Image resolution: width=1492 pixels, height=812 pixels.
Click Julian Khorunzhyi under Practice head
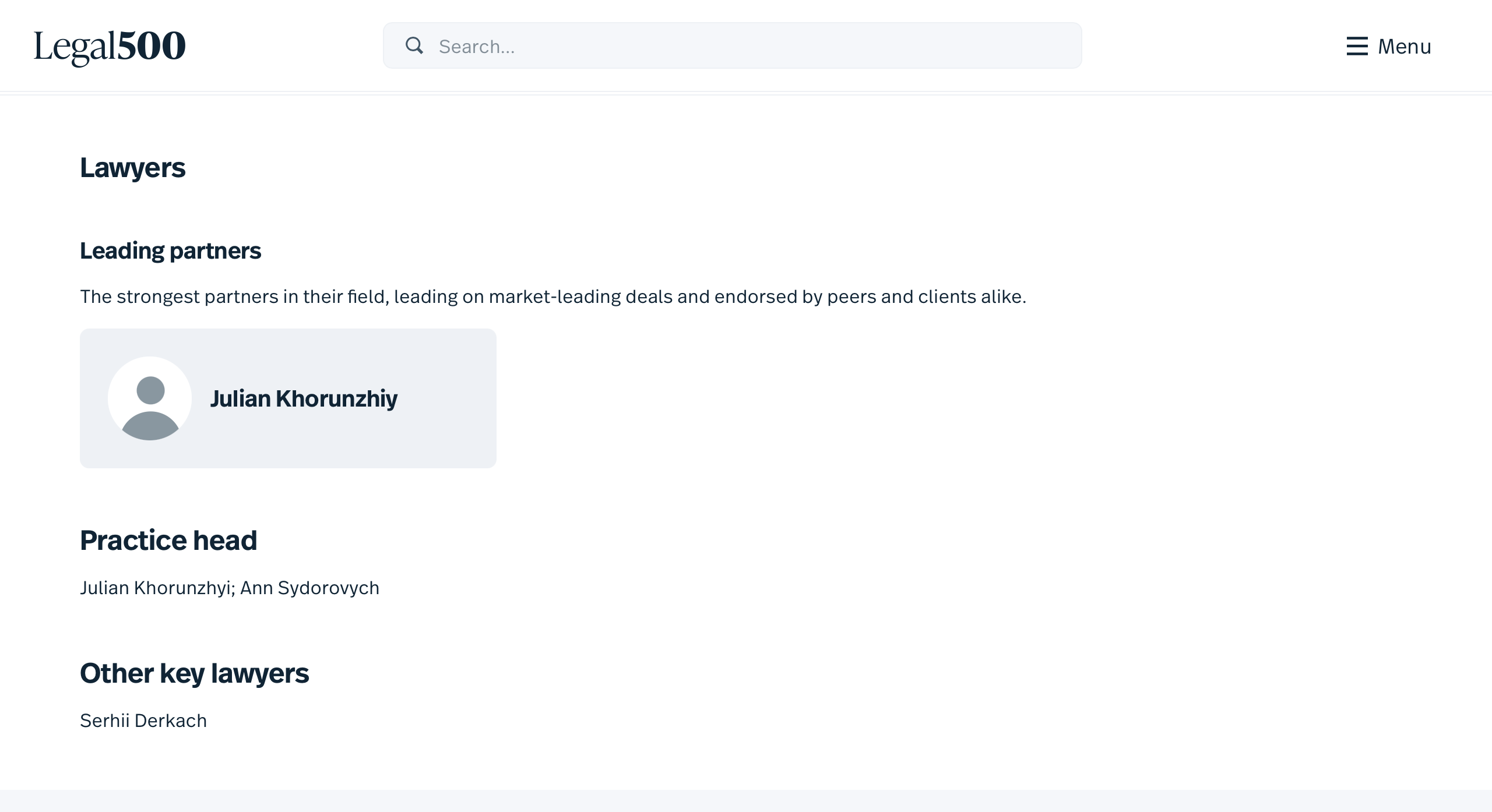tap(156, 588)
